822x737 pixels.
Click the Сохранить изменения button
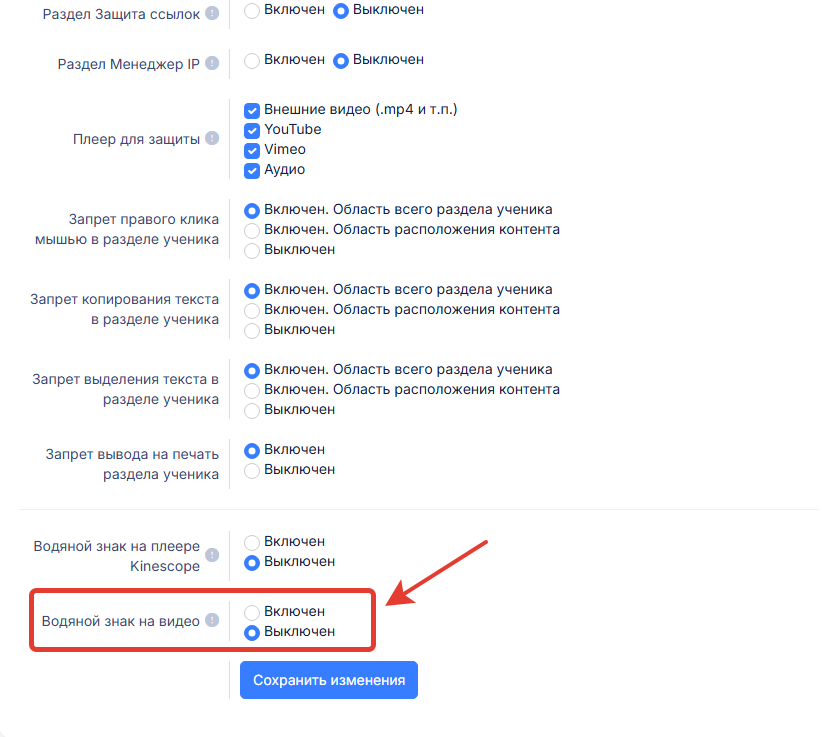(329, 680)
